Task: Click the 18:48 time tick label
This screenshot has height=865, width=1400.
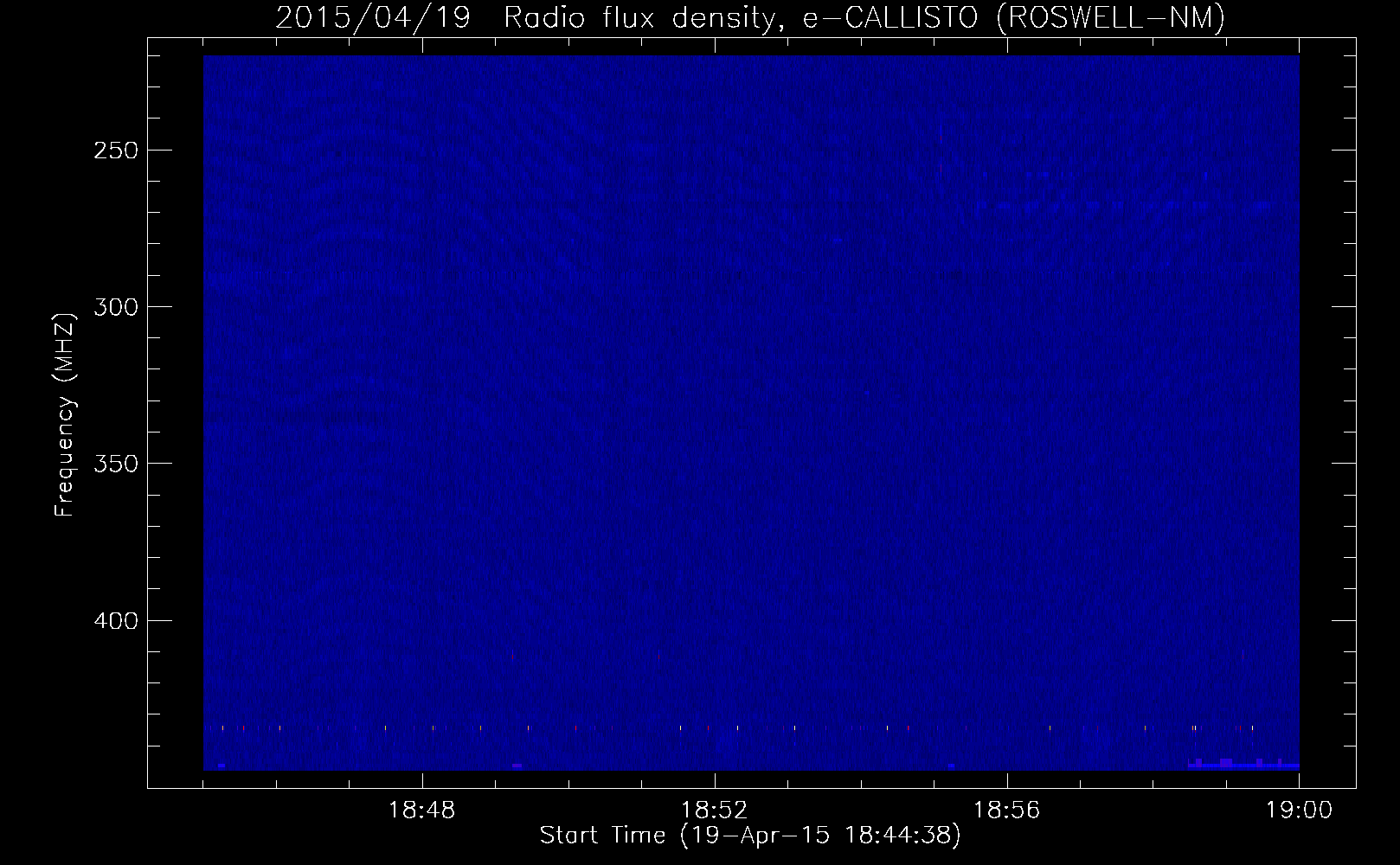Action: (x=422, y=811)
